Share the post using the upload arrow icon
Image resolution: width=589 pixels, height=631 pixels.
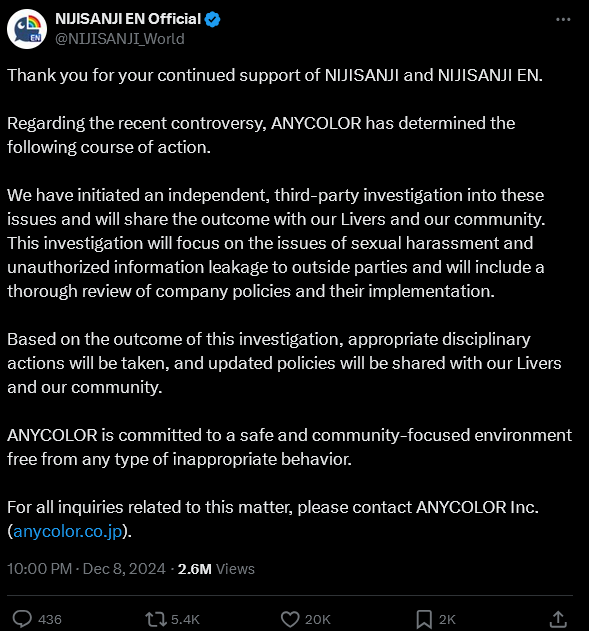click(x=558, y=619)
